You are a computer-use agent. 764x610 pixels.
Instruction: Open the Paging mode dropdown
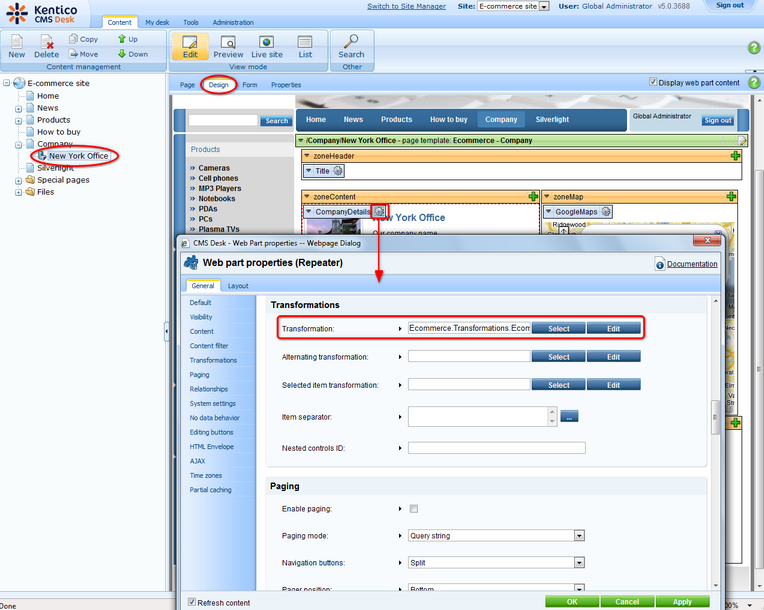click(x=579, y=536)
